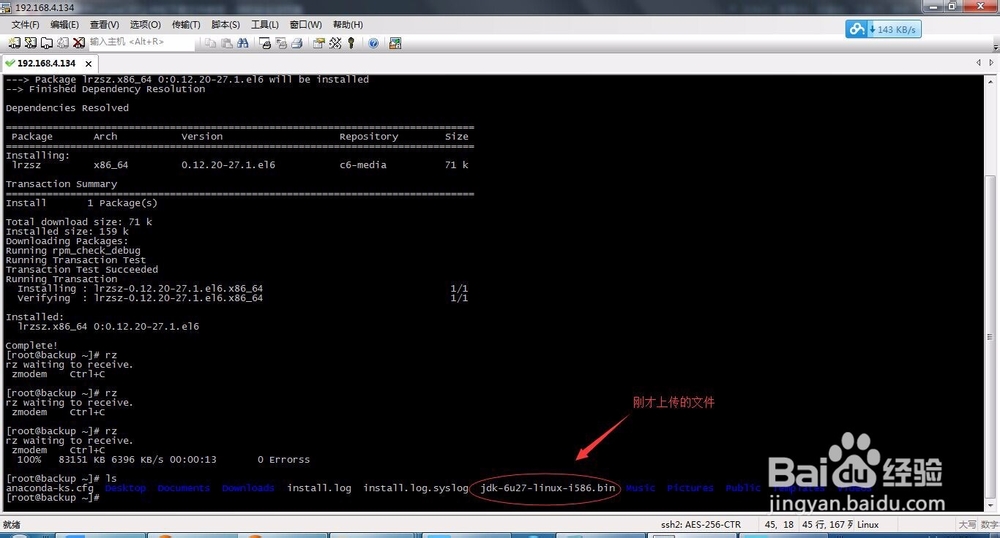Click terminal scrollbar down arrow
Screen dimensions: 1000x538
(x=990, y=505)
